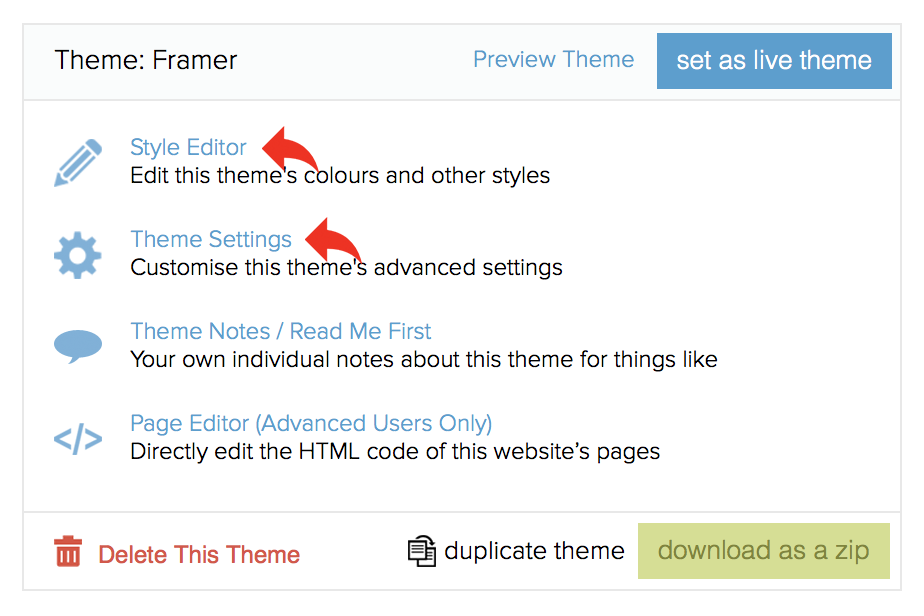The height and width of the screenshot is (616, 924).
Task: Select the duplicate theme text
Action: pos(534,551)
